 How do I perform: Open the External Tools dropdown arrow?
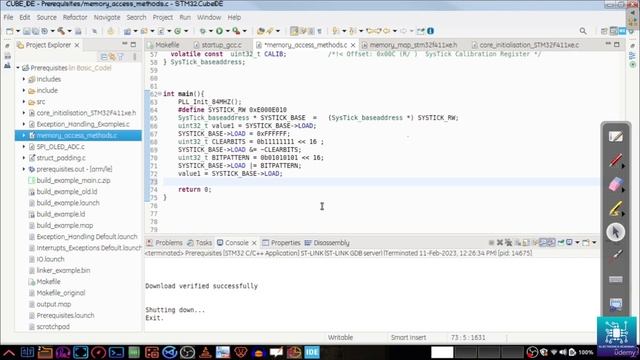(244, 31)
